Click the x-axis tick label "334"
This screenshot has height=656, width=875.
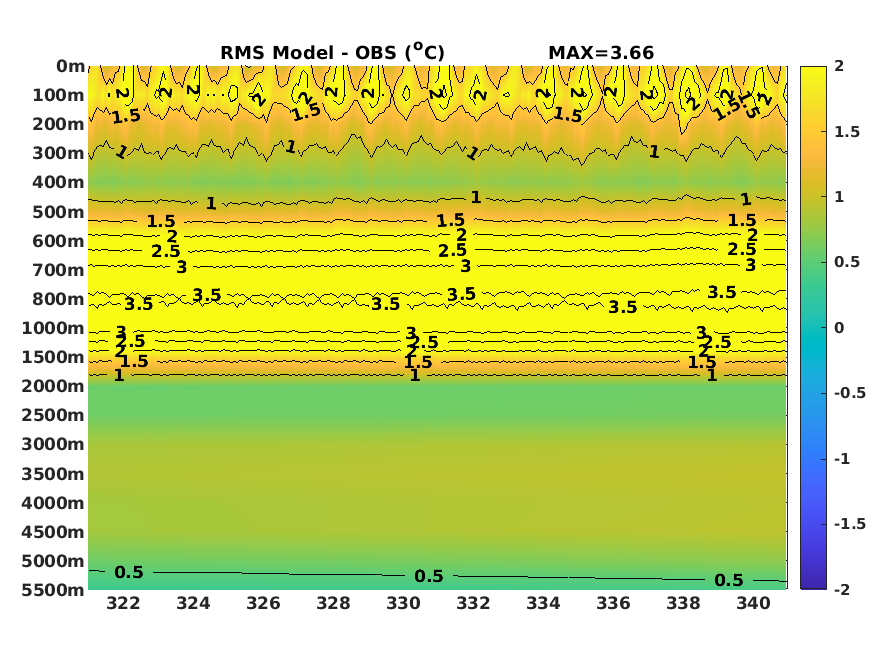[x=544, y=604]
